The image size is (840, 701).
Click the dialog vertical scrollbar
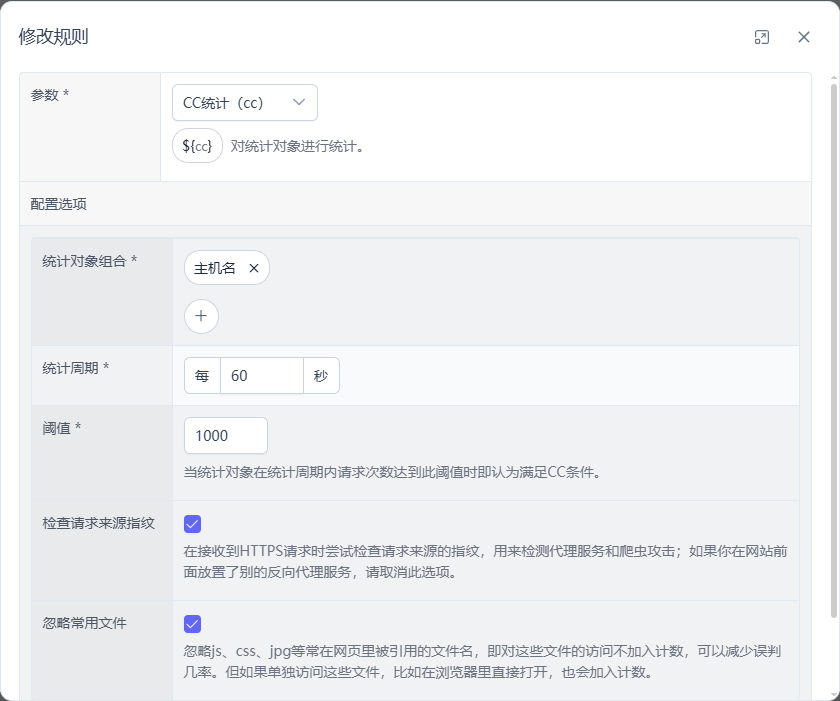click(x=834, y=351)
